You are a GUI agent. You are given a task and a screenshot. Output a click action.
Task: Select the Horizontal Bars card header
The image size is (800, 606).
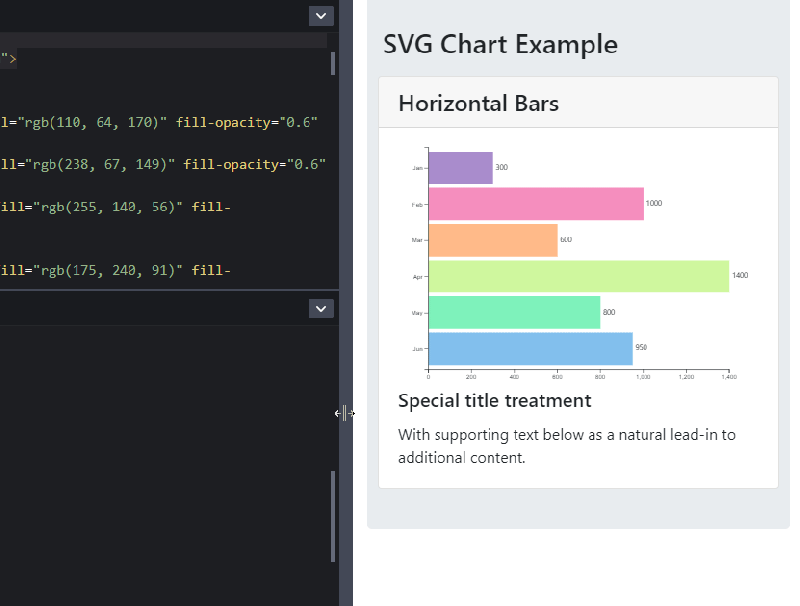479,103
